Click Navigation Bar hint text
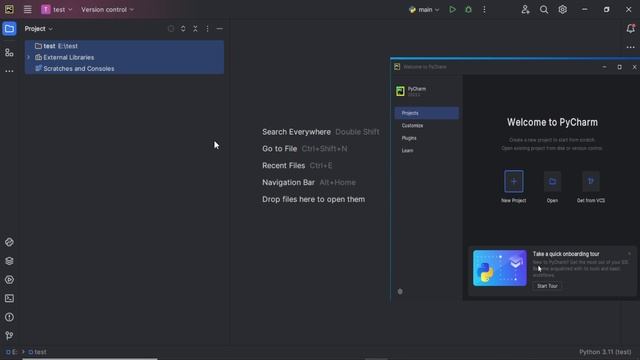The width and height of the screenshot is (640, 360). (x=289, y=182)
